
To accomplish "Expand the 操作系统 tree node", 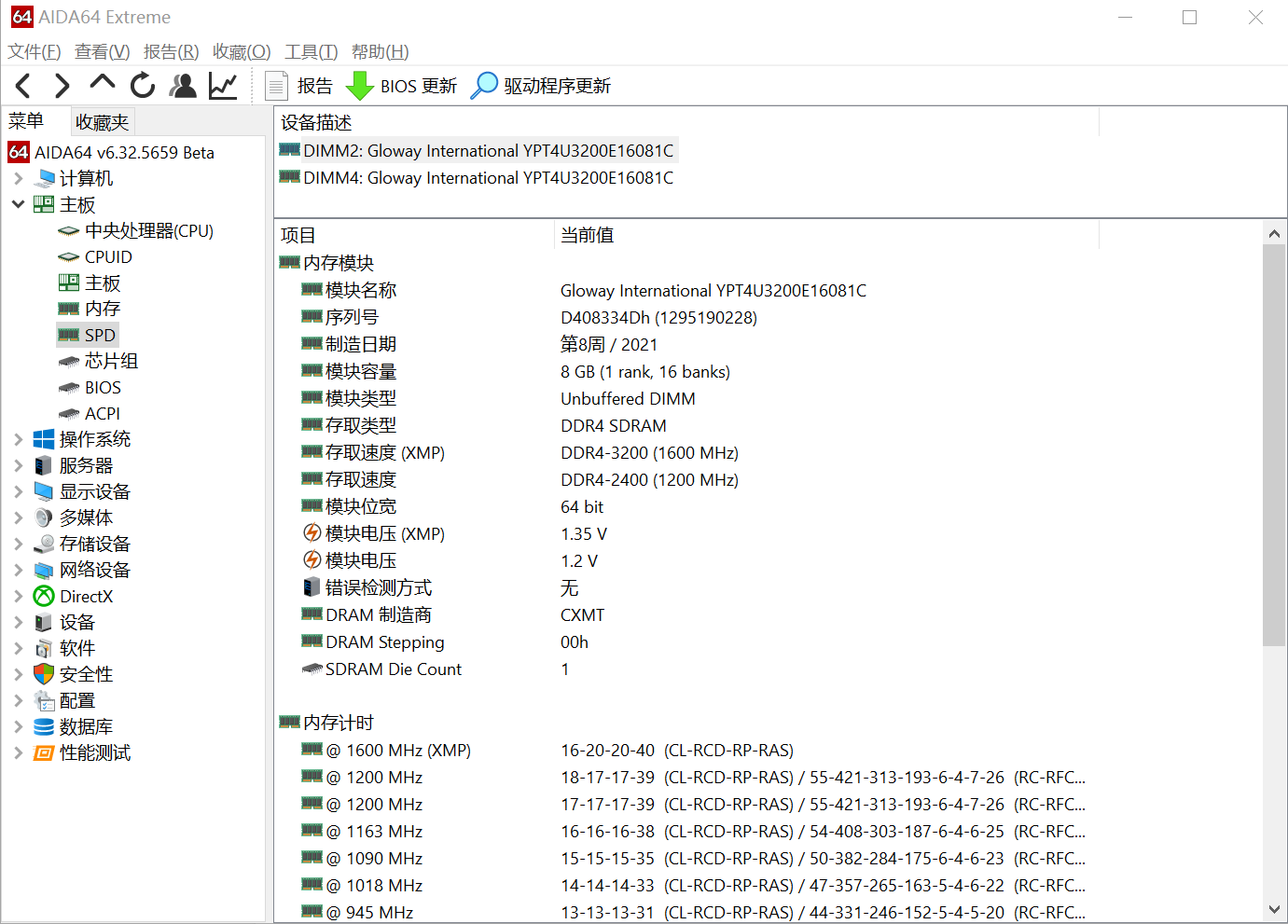I will [18, 439].
